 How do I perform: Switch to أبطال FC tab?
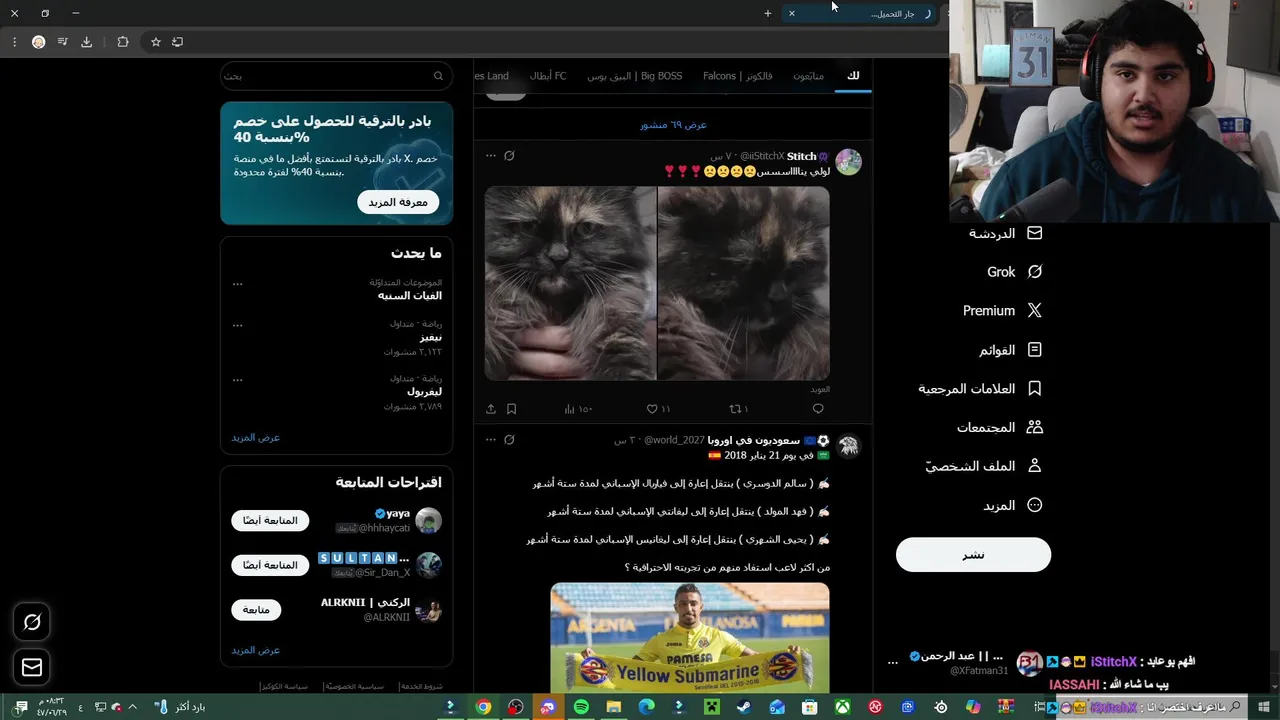548,76
